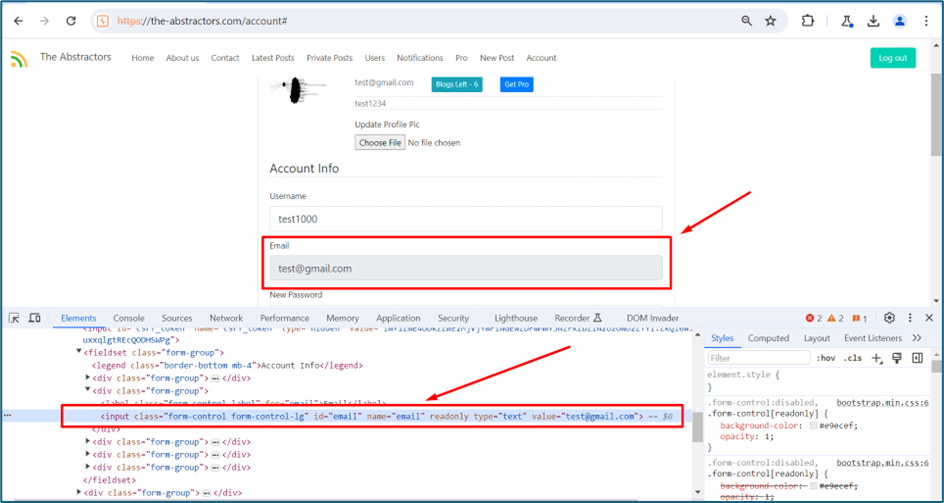Click the Choose File upload button
Screen dimensions: 944x503
(x=380, y=143)
